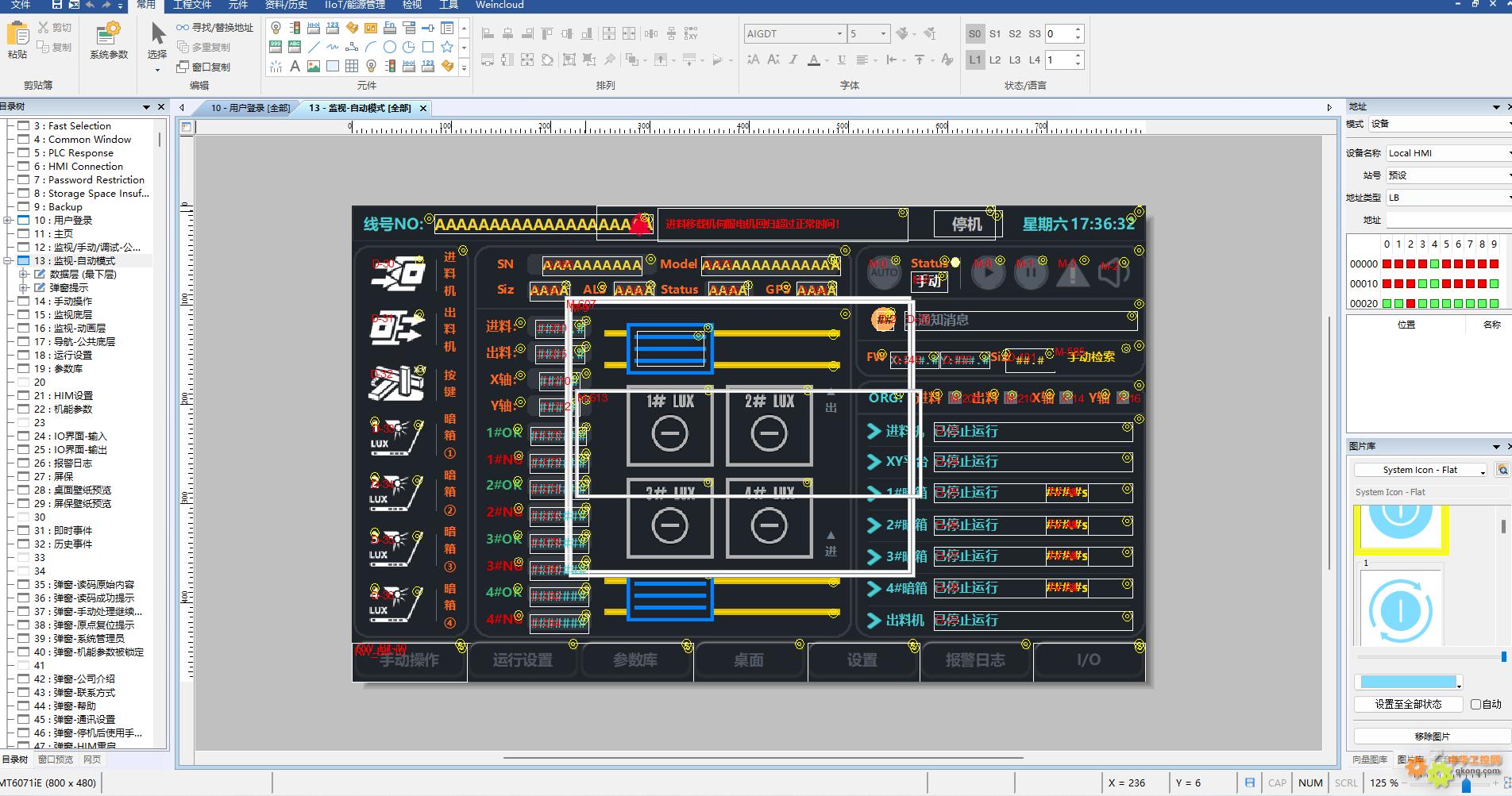
Task: Select the circle drawing tool
Action: 390,48
